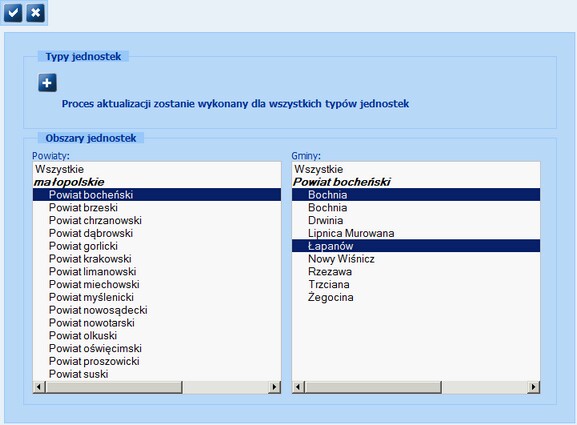The height and width of the screenshot is (425, 577).
Task: Cancel with the X icon button
Action: point(36,13)
